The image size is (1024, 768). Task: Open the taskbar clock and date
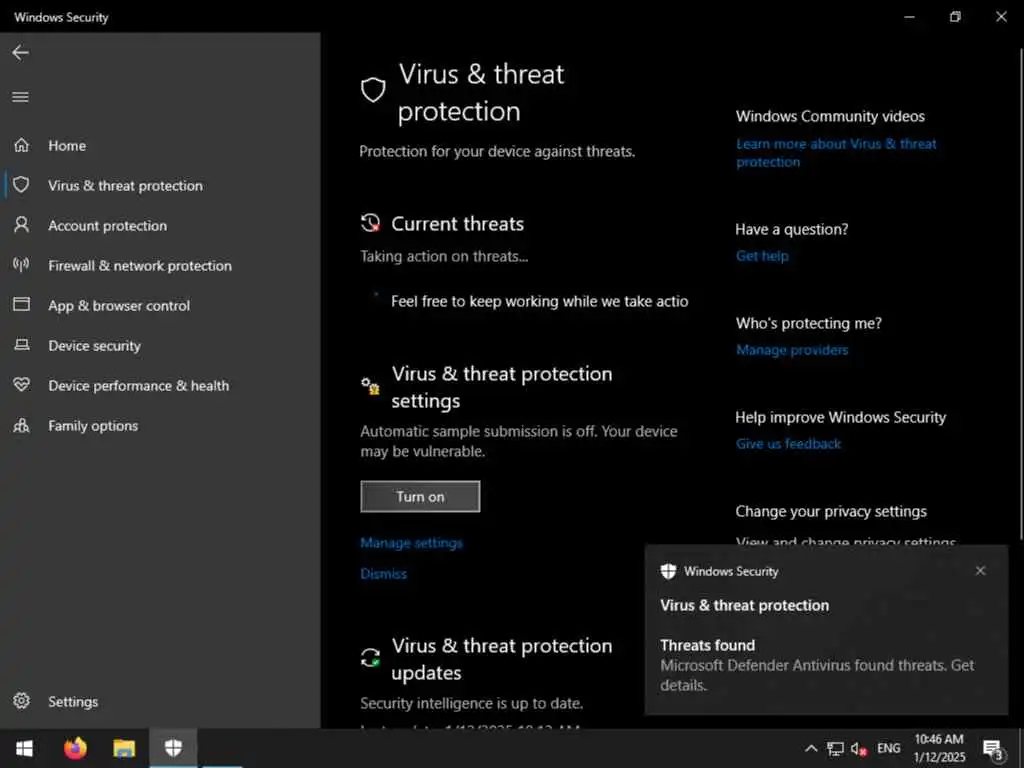tap(939, 748)
